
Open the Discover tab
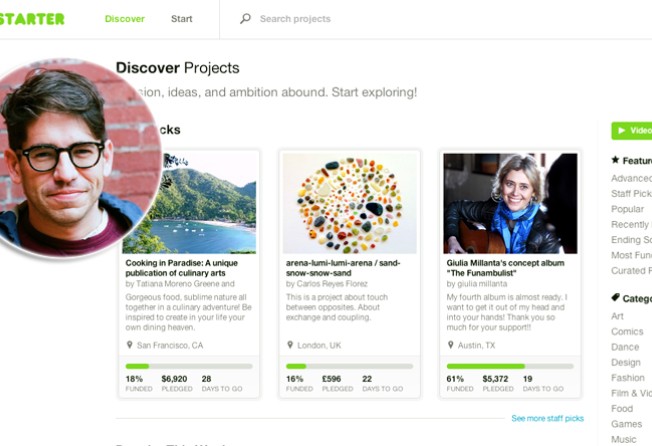[125, 19]
